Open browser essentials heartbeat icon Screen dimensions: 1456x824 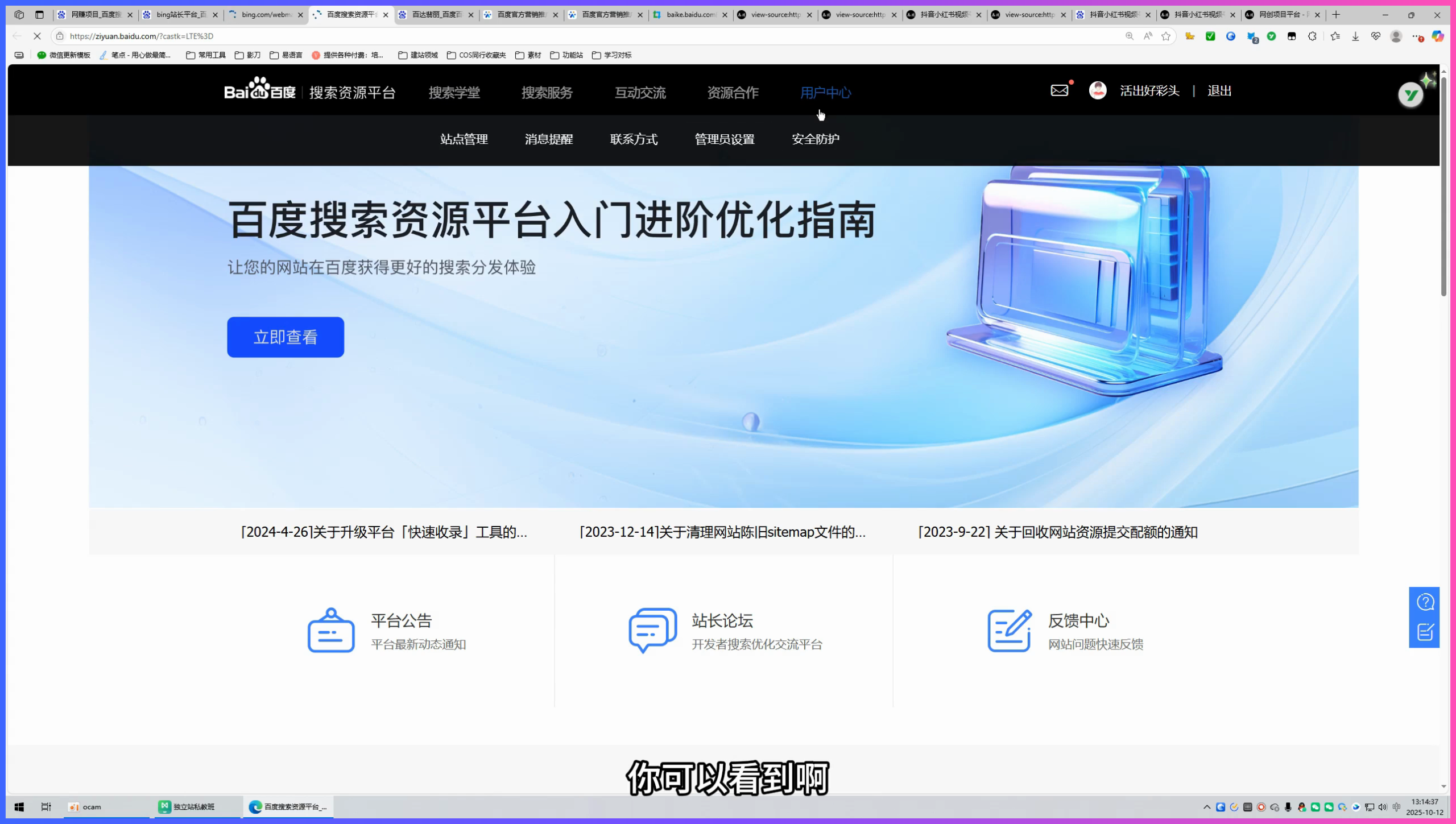pos(1376,36)
